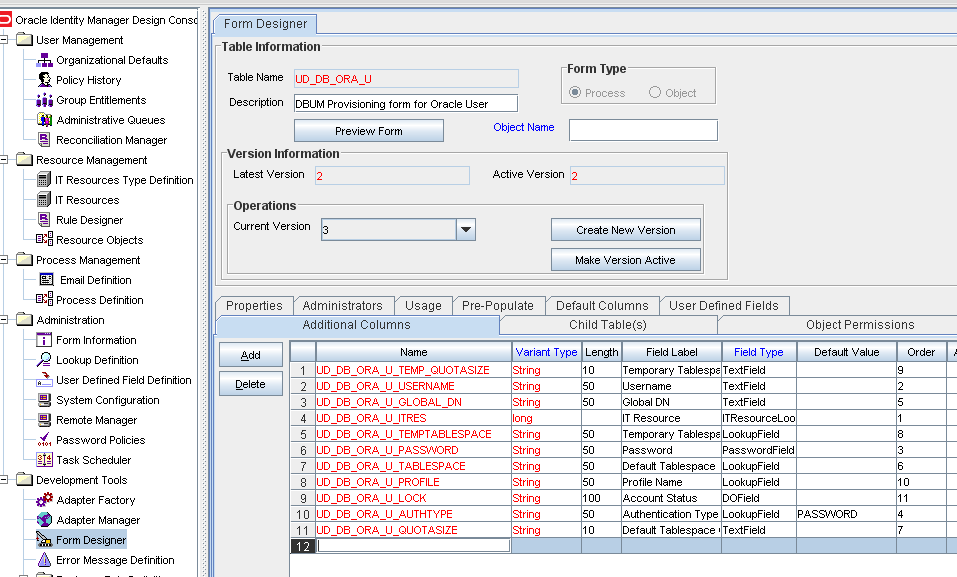
Task: Click the Lookup Definition magnifier icon
Action: pos(45,360)
